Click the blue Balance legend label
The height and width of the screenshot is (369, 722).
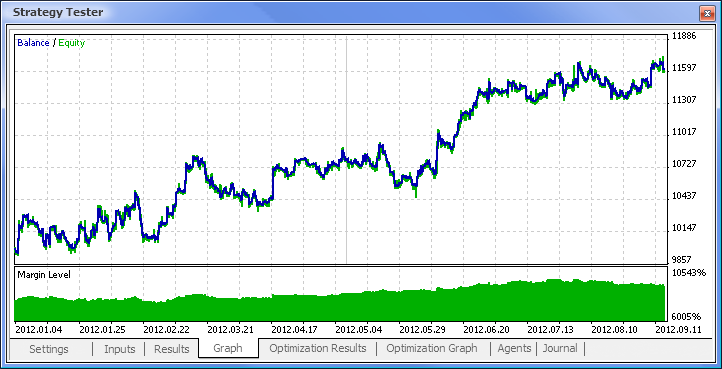tap(33, 43)
